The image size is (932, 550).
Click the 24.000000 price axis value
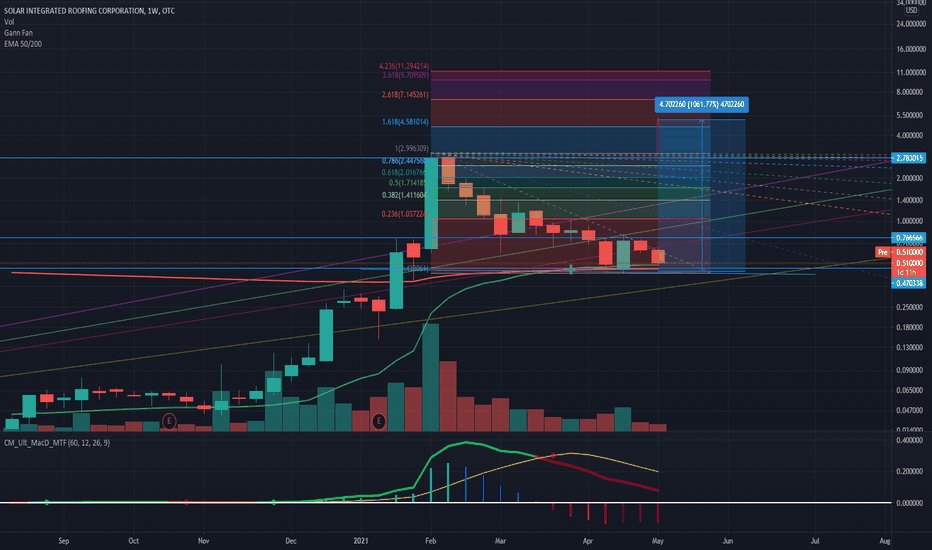pyautogui.click(x=911, y=24)
